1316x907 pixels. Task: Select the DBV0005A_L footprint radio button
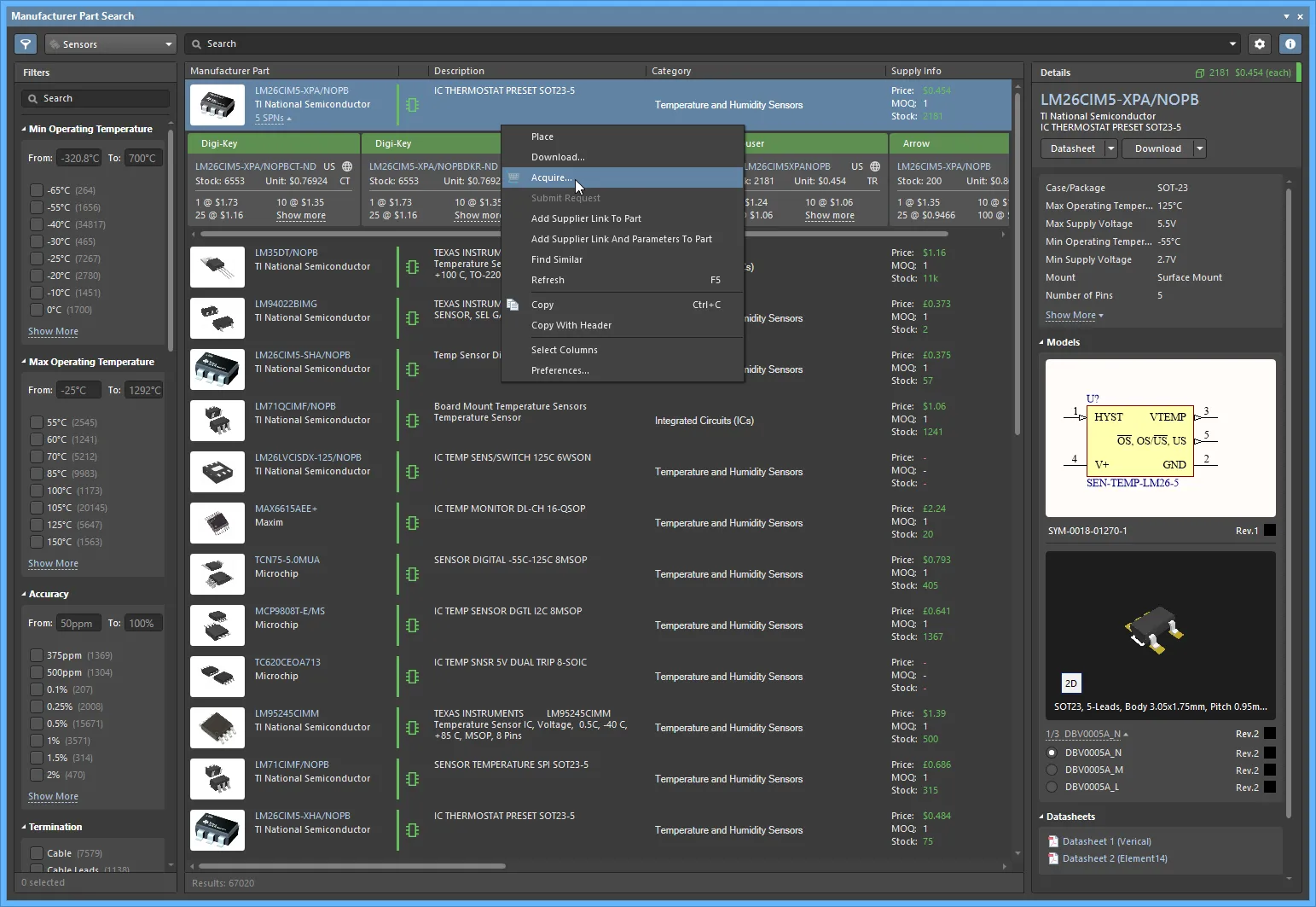point(1052,787)
